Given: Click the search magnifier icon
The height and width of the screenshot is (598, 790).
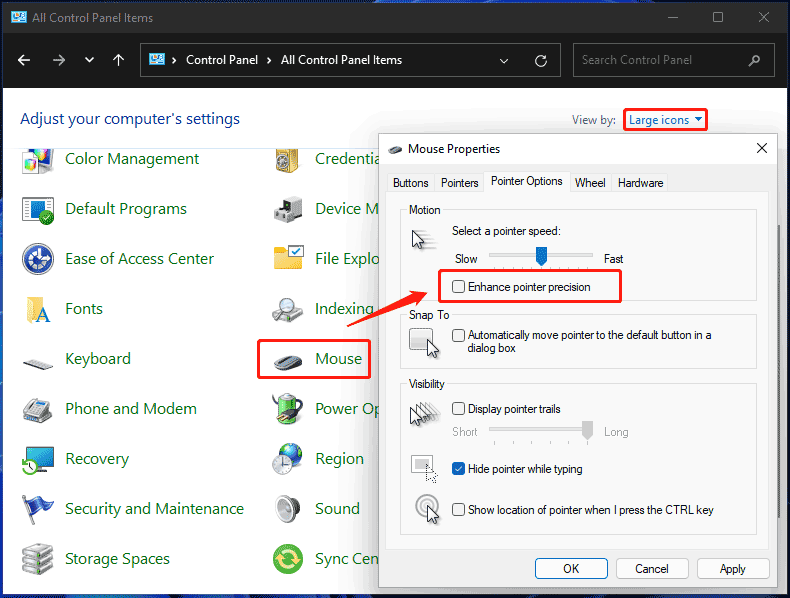Looking at the screenshot, I should click(x=754, y=60).
